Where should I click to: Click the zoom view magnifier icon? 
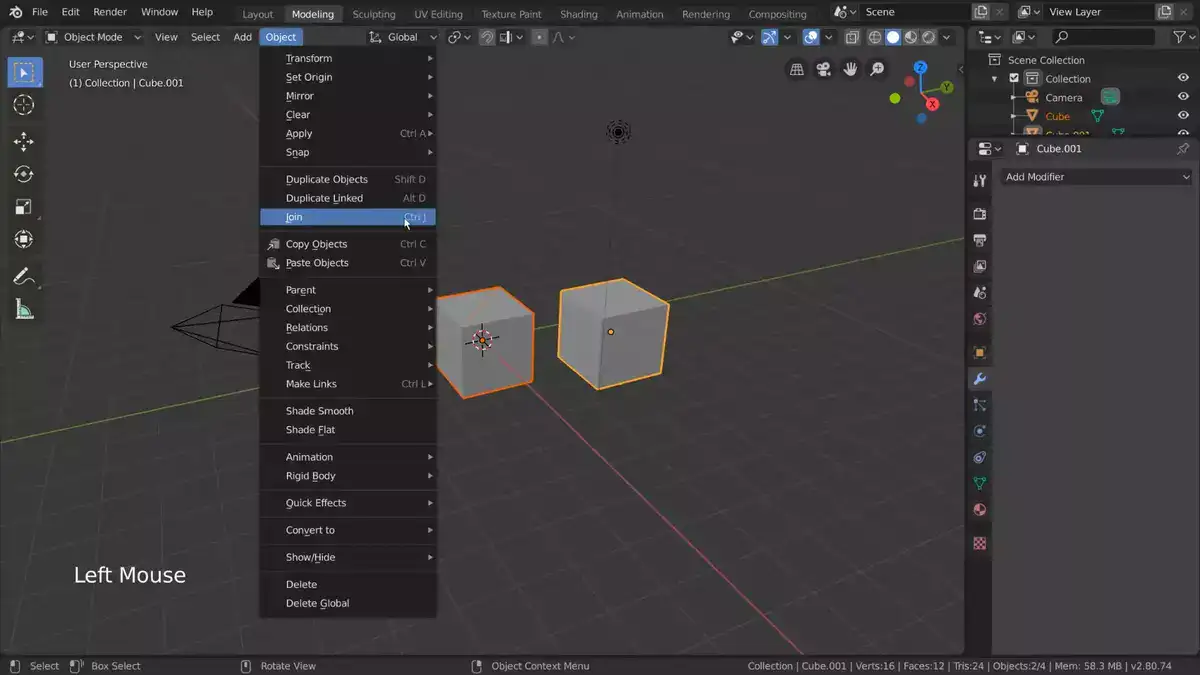click(x=877, y=69)
